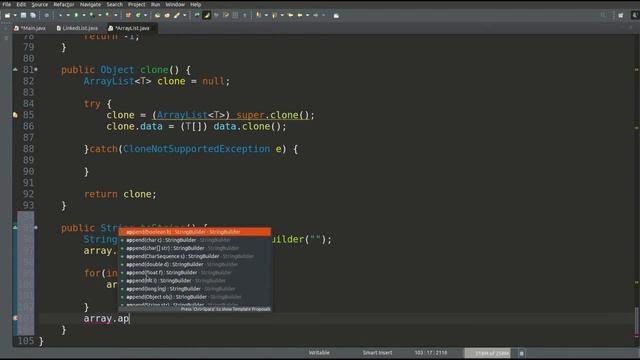Image resolution: width=640 pixels, height=360 pixels.
Task: Click the 'return clone;' statement line
Action: click(120, 194)
